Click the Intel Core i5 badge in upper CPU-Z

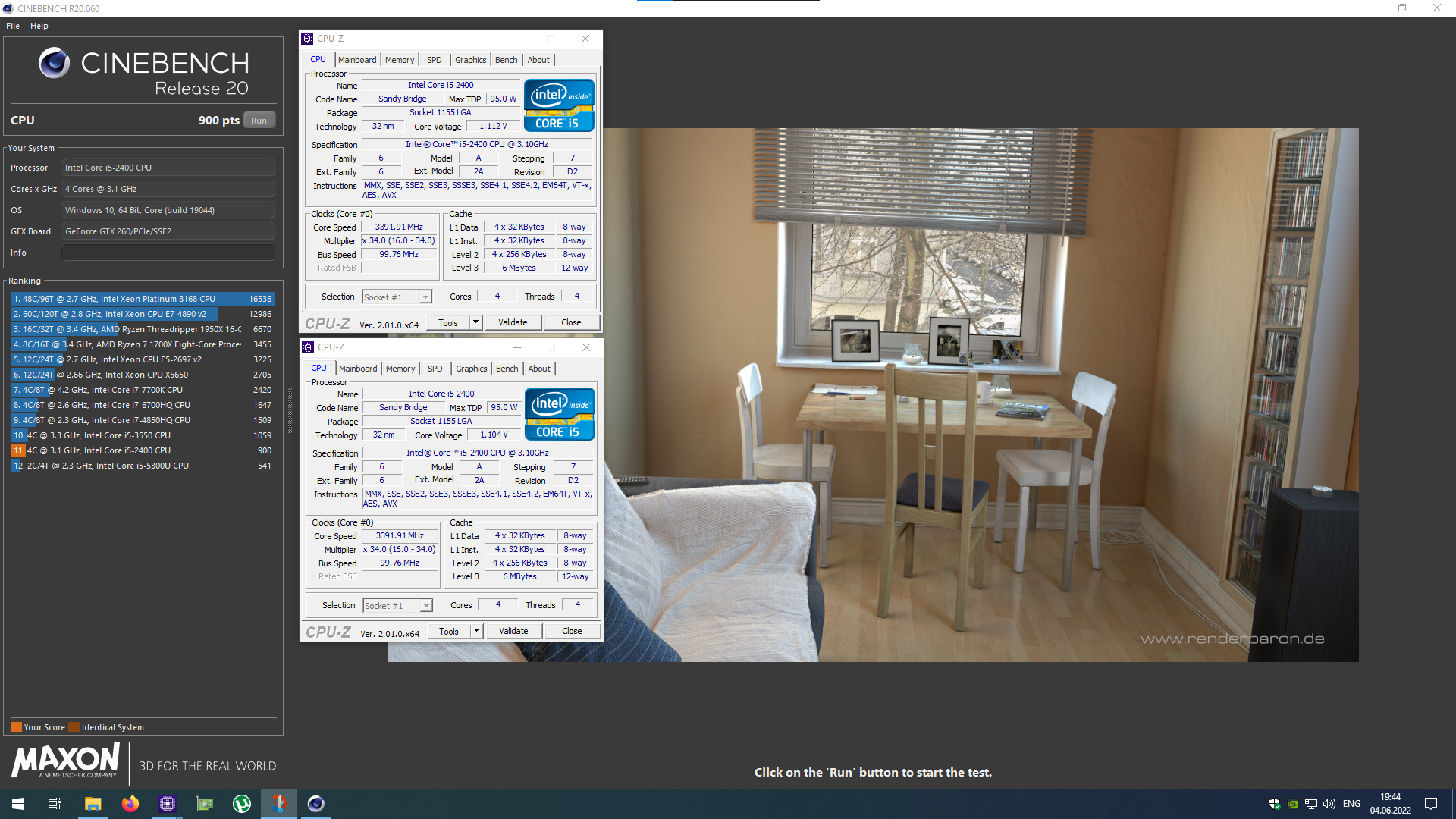pos(559,105)
